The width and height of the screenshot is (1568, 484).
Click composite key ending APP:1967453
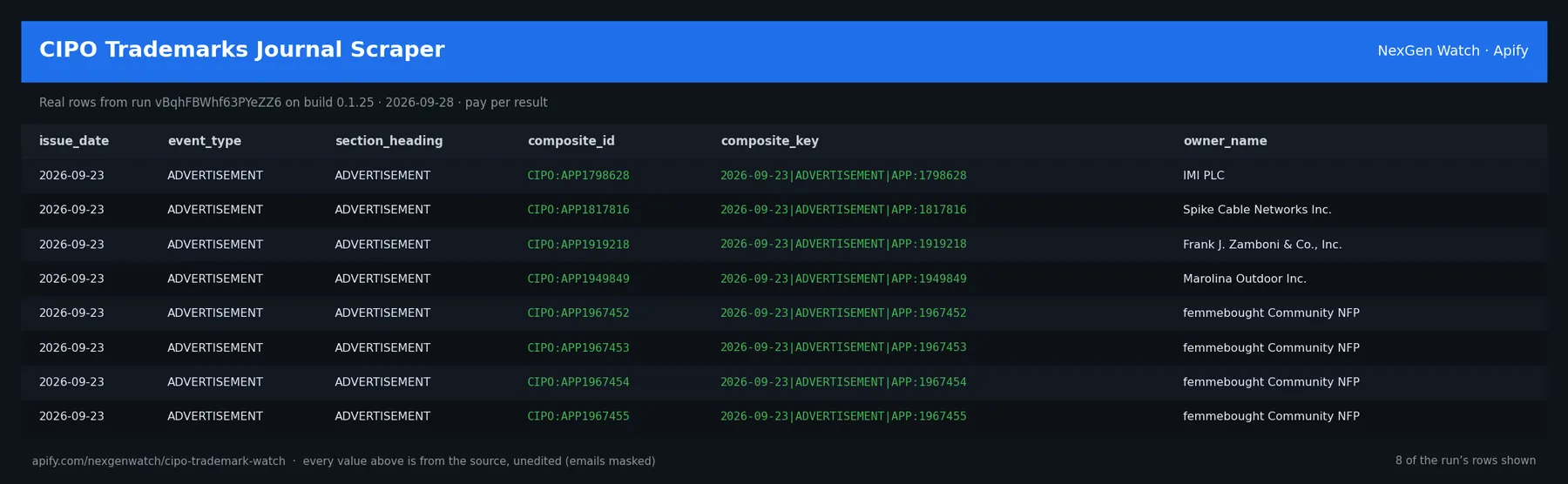pyautogui.click(x=843, y=347)
